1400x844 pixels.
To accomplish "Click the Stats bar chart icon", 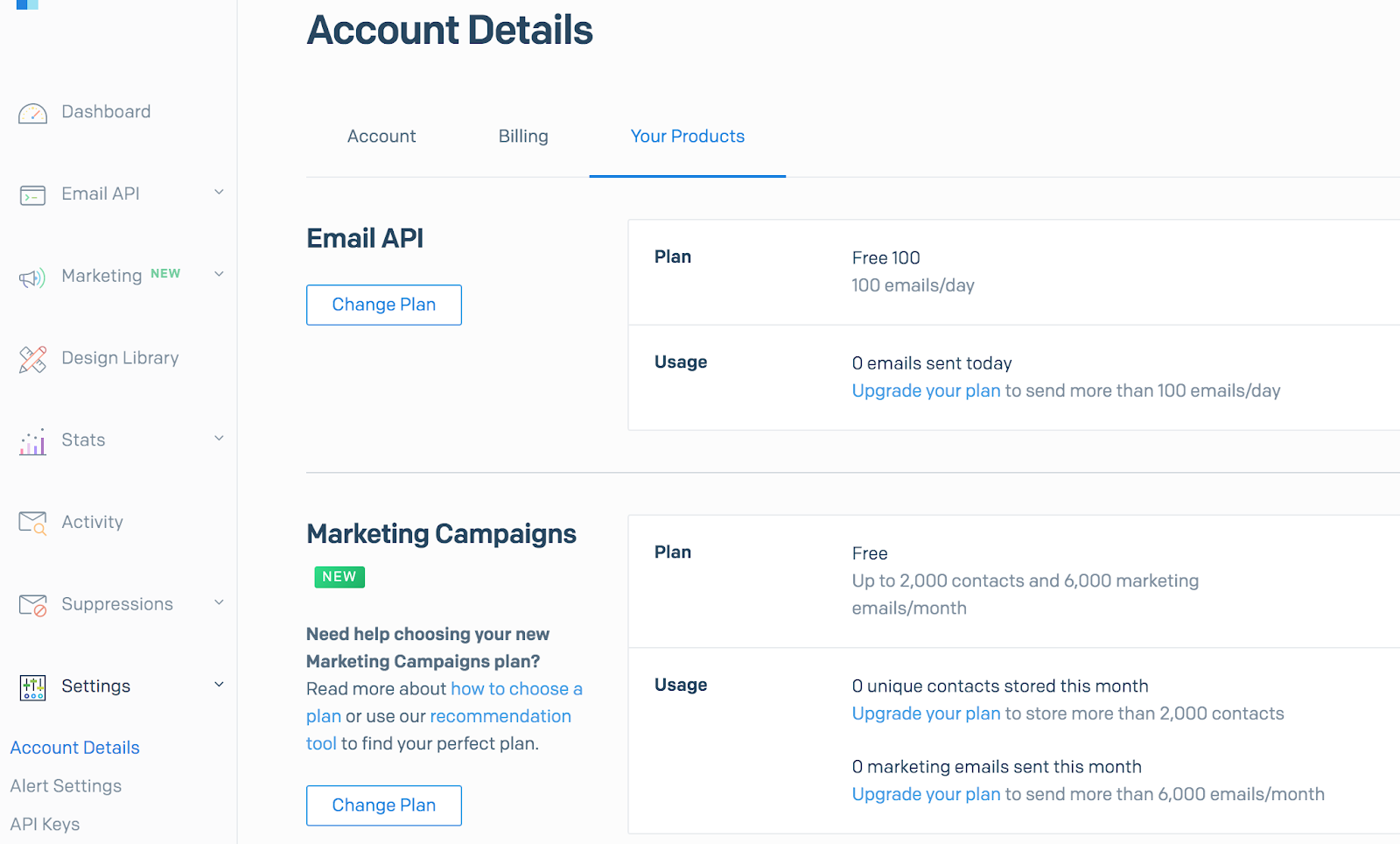I will point(32,442).
